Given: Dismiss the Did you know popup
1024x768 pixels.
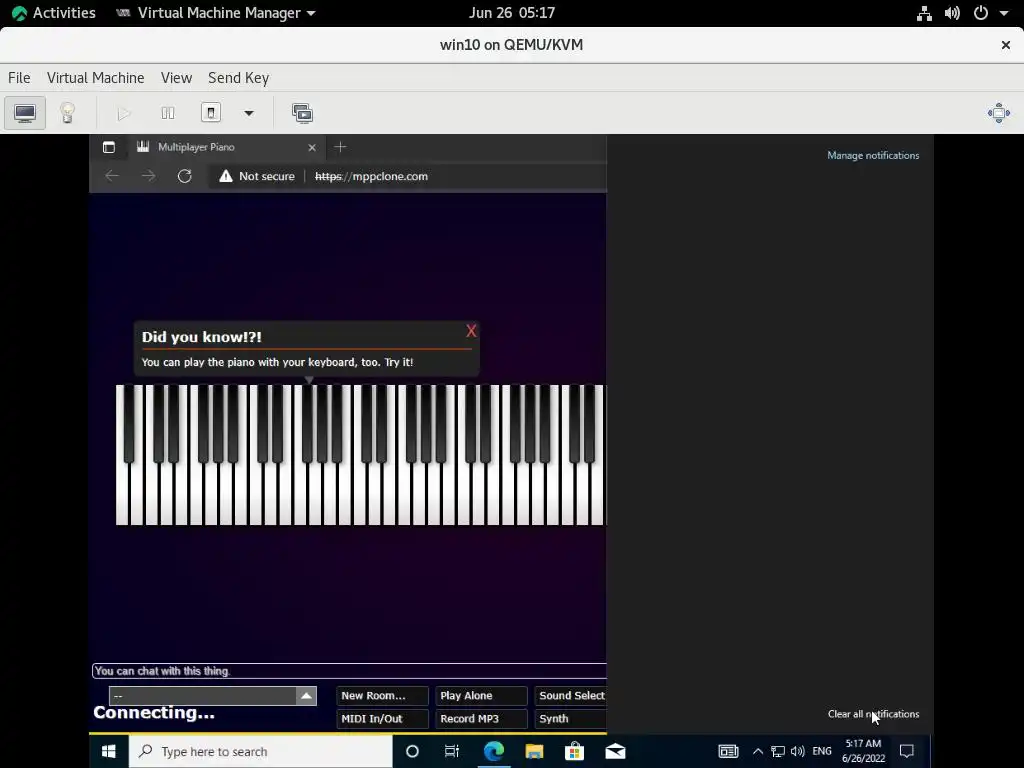Looking at the screenshot, I should click(471, 331).
